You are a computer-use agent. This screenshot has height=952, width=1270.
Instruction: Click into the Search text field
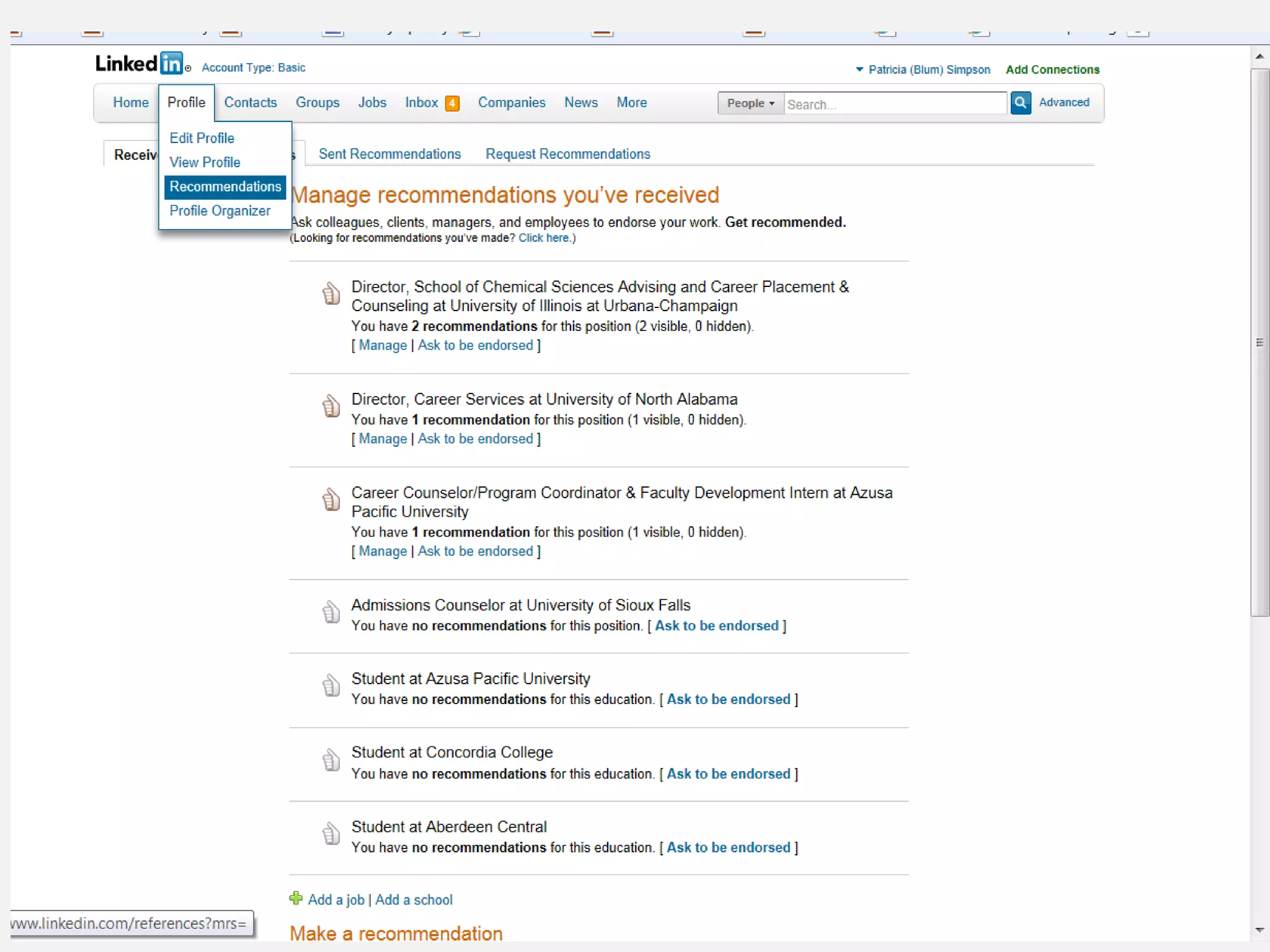tap(894, 104)
